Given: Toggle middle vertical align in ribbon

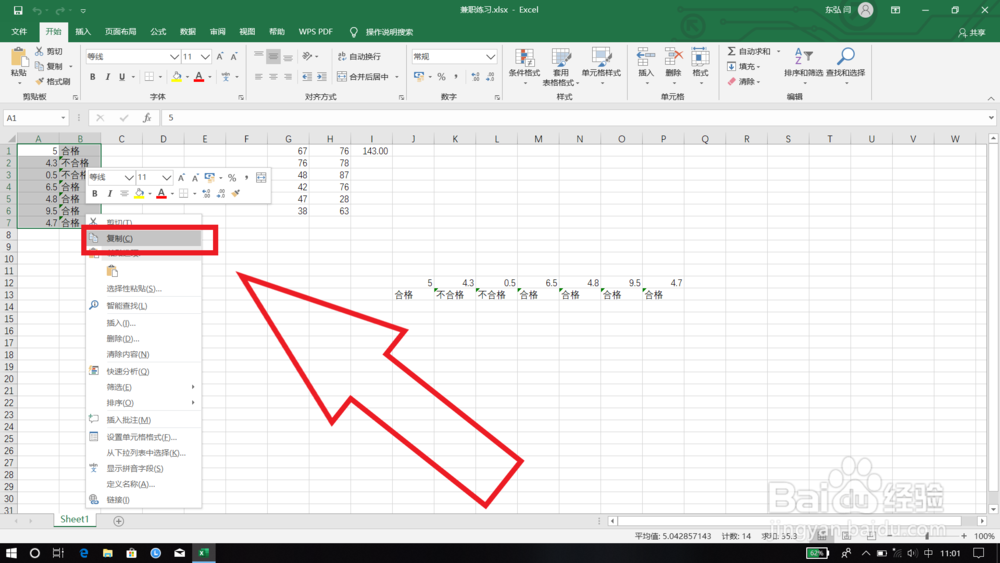Looking at the screenshot, I should pos(273,57).
